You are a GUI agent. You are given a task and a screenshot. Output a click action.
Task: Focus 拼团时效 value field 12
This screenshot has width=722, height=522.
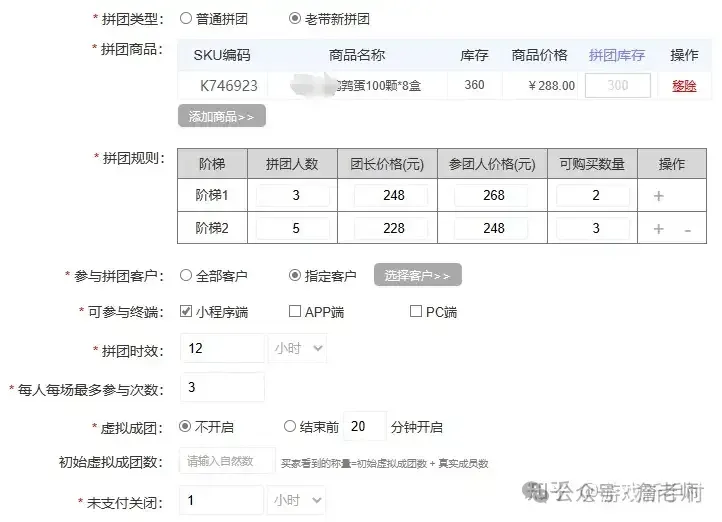(222, 348)
